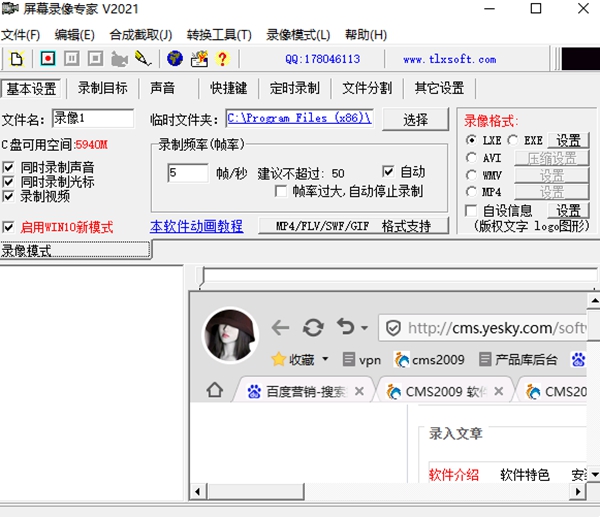Open the globe website icon
This screenshot has height=517, width=600.
point(175,59)
